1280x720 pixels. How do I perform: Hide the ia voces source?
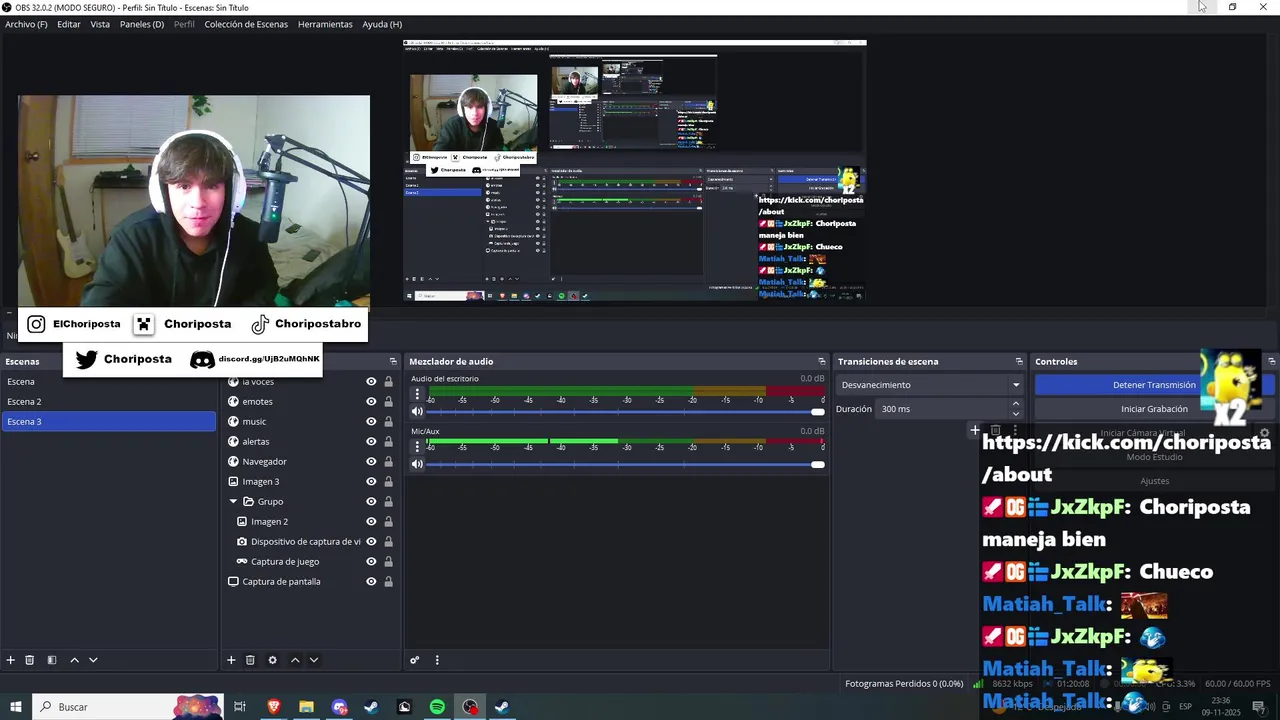tap(371, 381)
